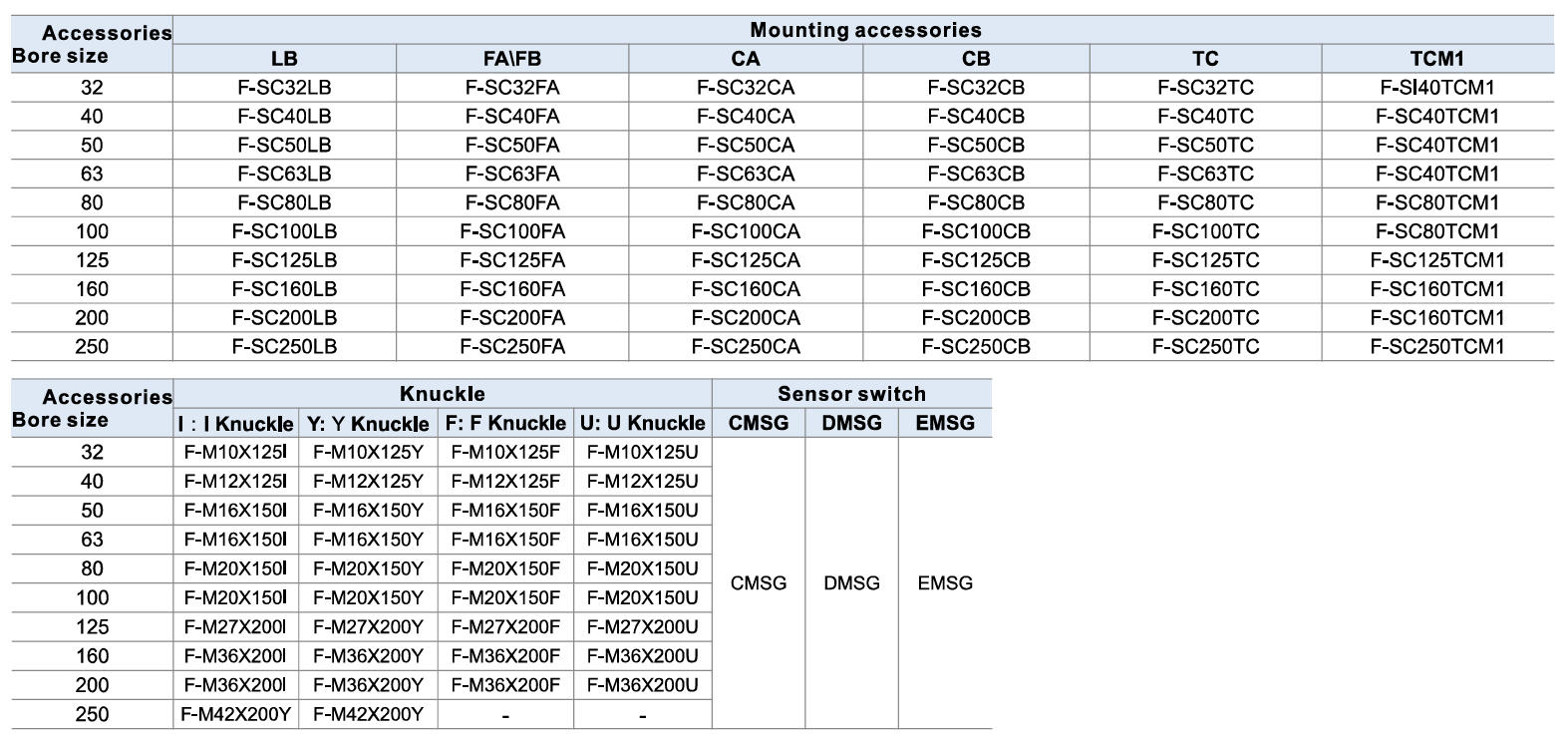Select the F-SC160FA cell
Viewport: 1568px width, 739px height.
click(512, 289)
